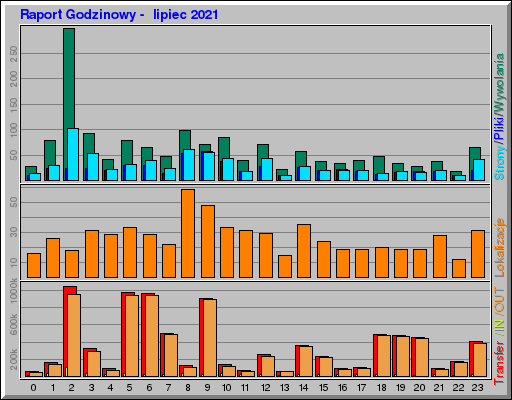Click the 10 y-axis label of Lokalizacje chart
Viewport: 512px width, 400px height.
[x=14, y=262]
